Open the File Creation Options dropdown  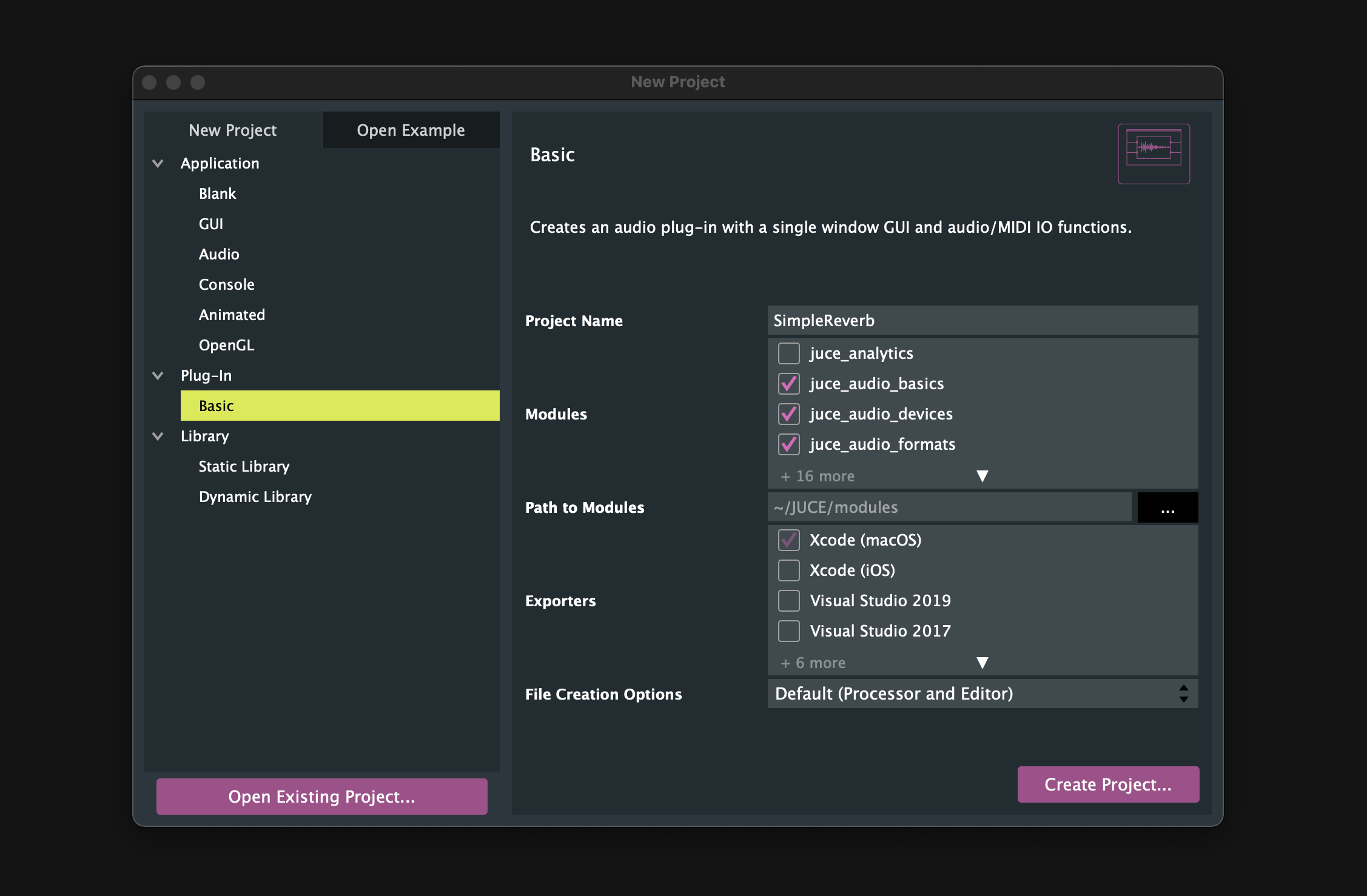point(982,694)
